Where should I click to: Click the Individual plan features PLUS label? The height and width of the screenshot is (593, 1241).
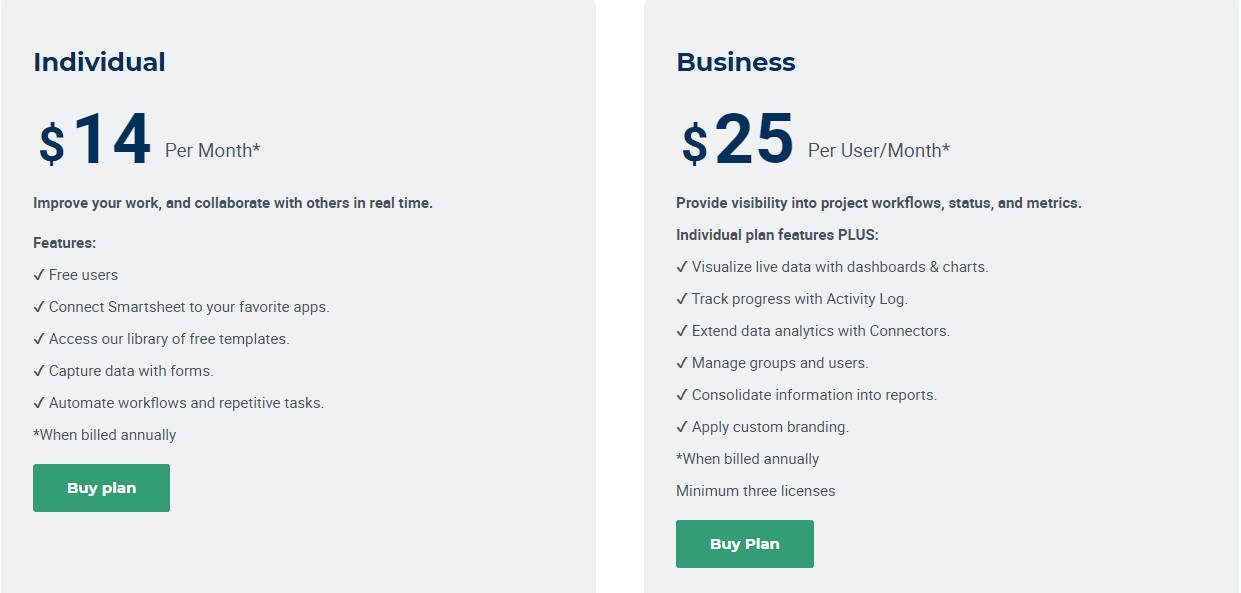[779, 234]
